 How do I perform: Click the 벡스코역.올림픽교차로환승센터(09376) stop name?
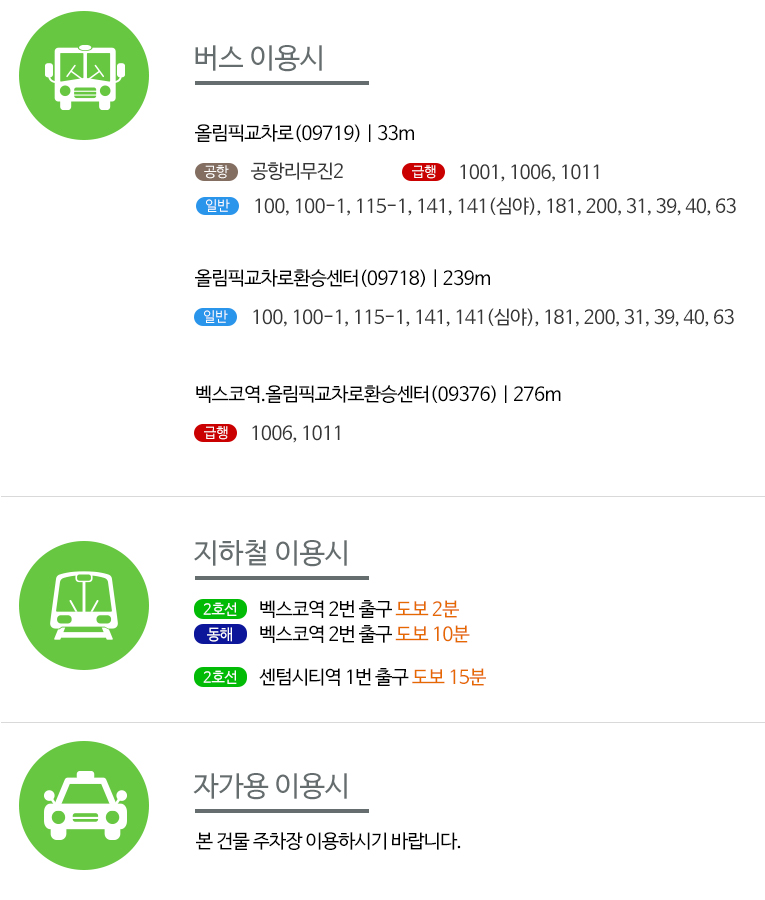tap(345, 394)
